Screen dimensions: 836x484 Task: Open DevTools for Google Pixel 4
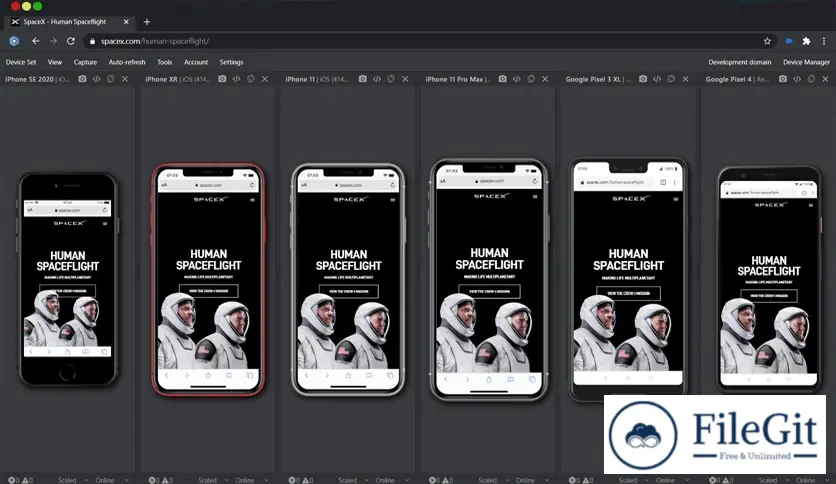pyautogui.click(x=797, y=79)
